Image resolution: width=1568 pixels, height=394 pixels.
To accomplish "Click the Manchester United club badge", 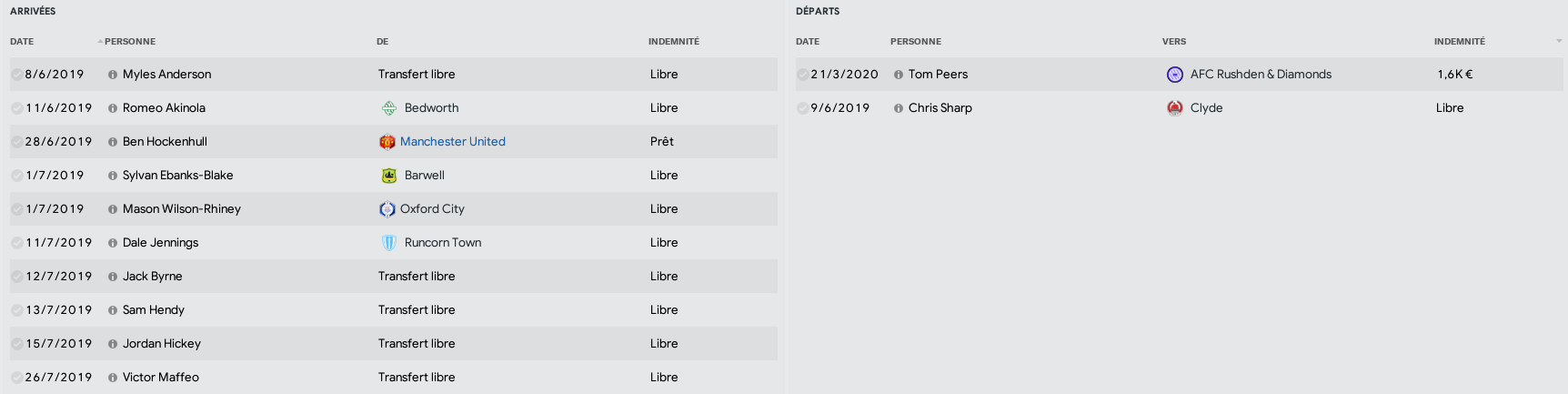I will (x=387, y=142).
